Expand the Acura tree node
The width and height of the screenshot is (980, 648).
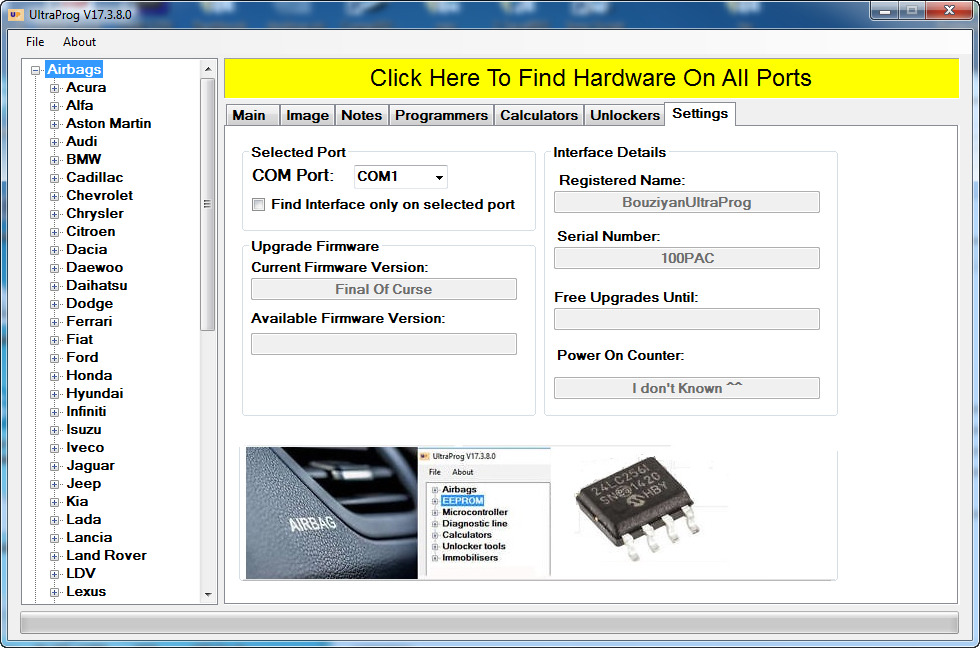pos(54,88)
